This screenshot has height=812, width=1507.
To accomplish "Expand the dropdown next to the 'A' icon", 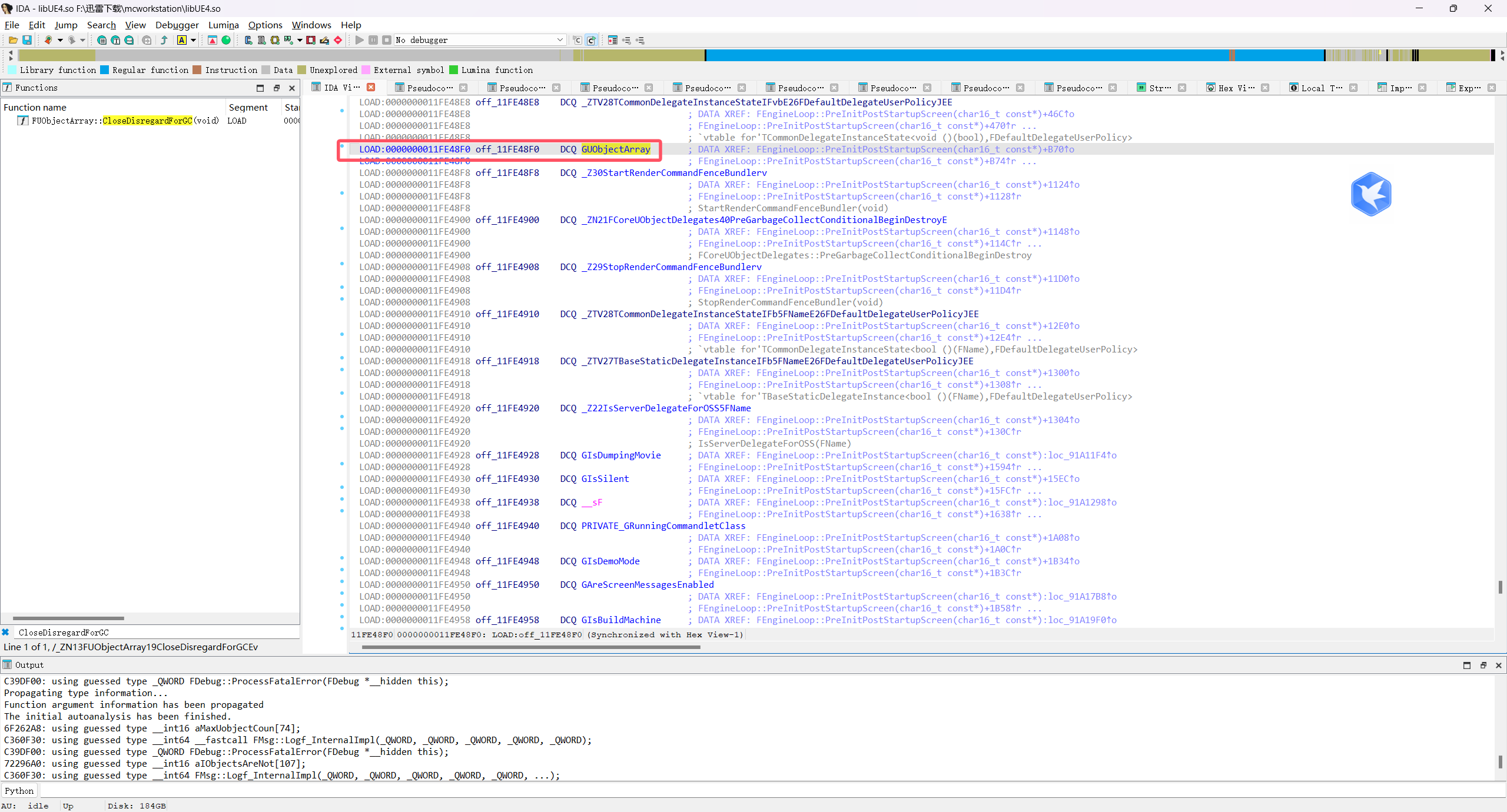I will tap(193, 40).
